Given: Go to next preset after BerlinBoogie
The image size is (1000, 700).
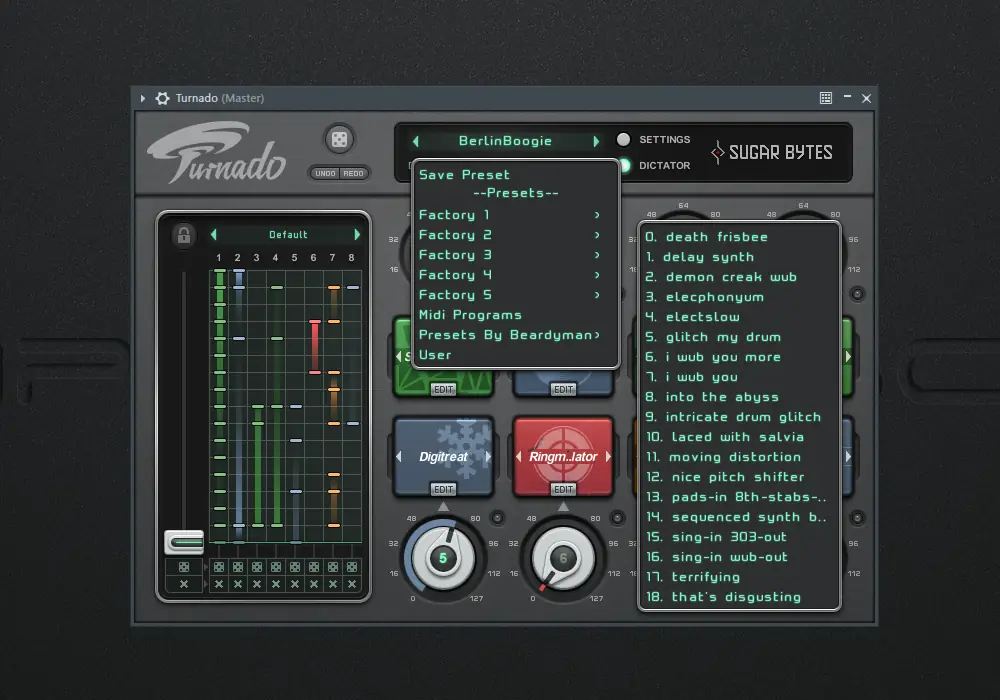Looking at the screenshot, I should (x=596, y=141).
